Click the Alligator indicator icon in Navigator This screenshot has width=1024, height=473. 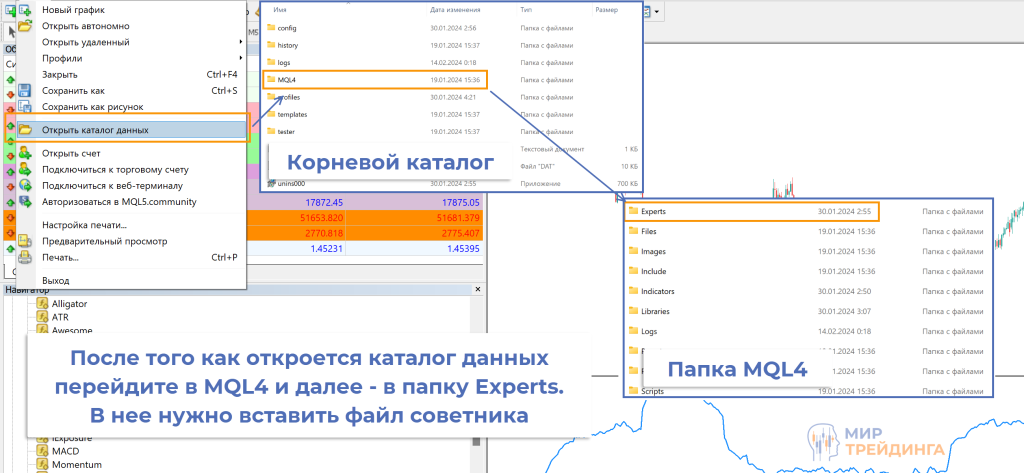click(43, 303)
